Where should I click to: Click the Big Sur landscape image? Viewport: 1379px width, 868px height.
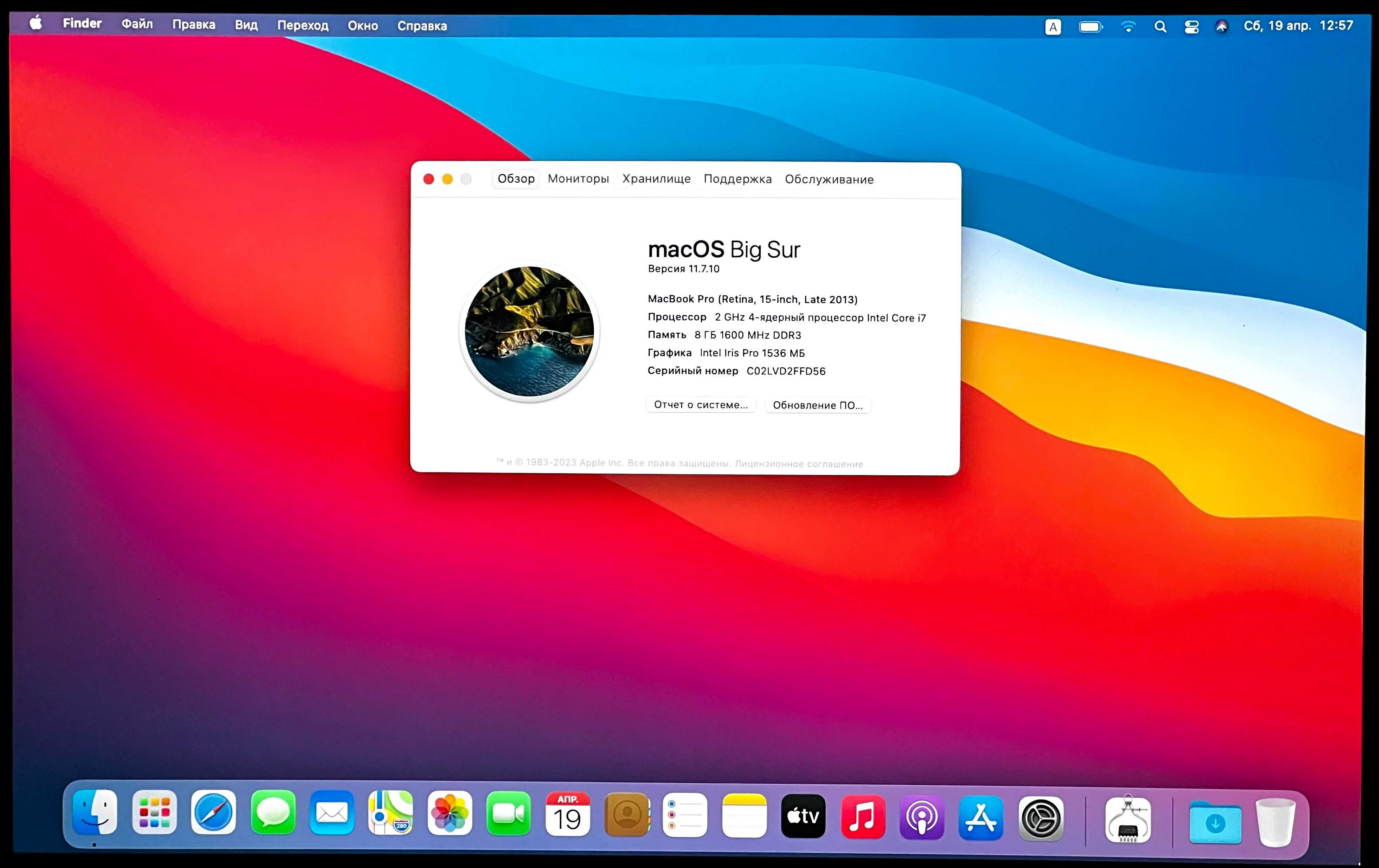click(529, 331)
